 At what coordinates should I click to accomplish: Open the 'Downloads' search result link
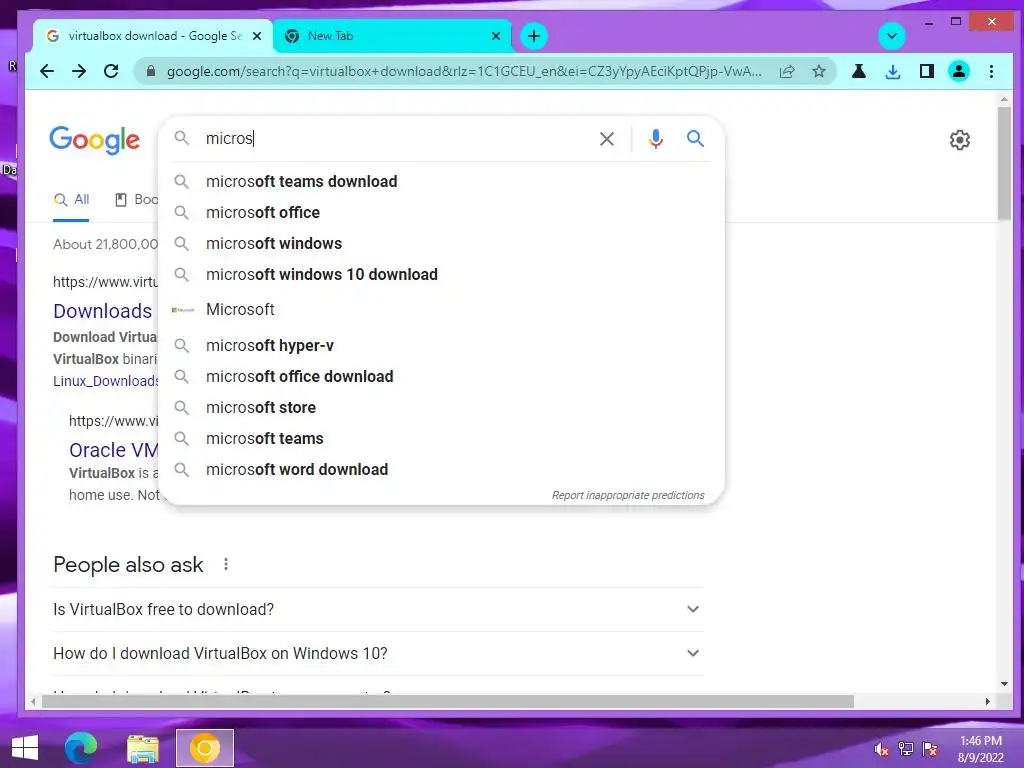tap(103, 311)
